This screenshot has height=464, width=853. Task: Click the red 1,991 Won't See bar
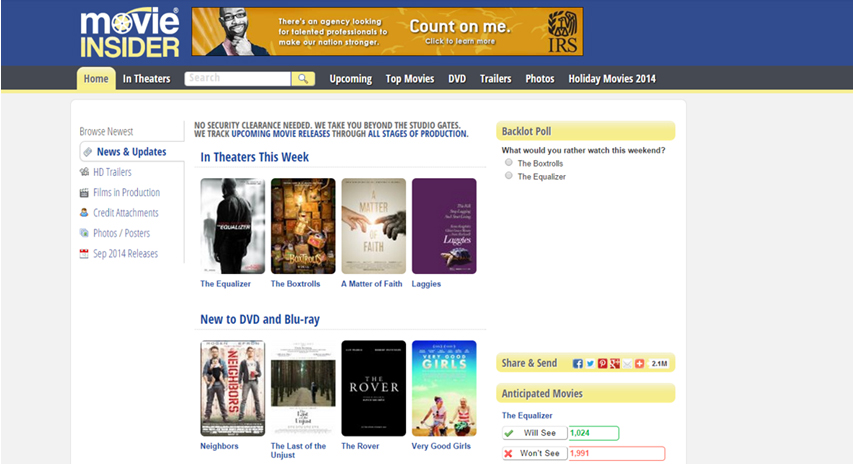[x=617, y=453]
